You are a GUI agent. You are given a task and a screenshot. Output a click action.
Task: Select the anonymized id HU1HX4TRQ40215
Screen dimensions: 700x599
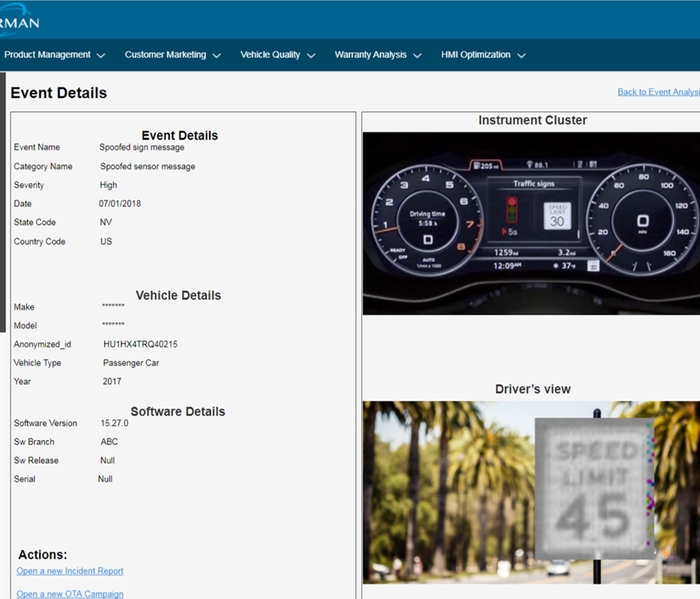[140, 344]
